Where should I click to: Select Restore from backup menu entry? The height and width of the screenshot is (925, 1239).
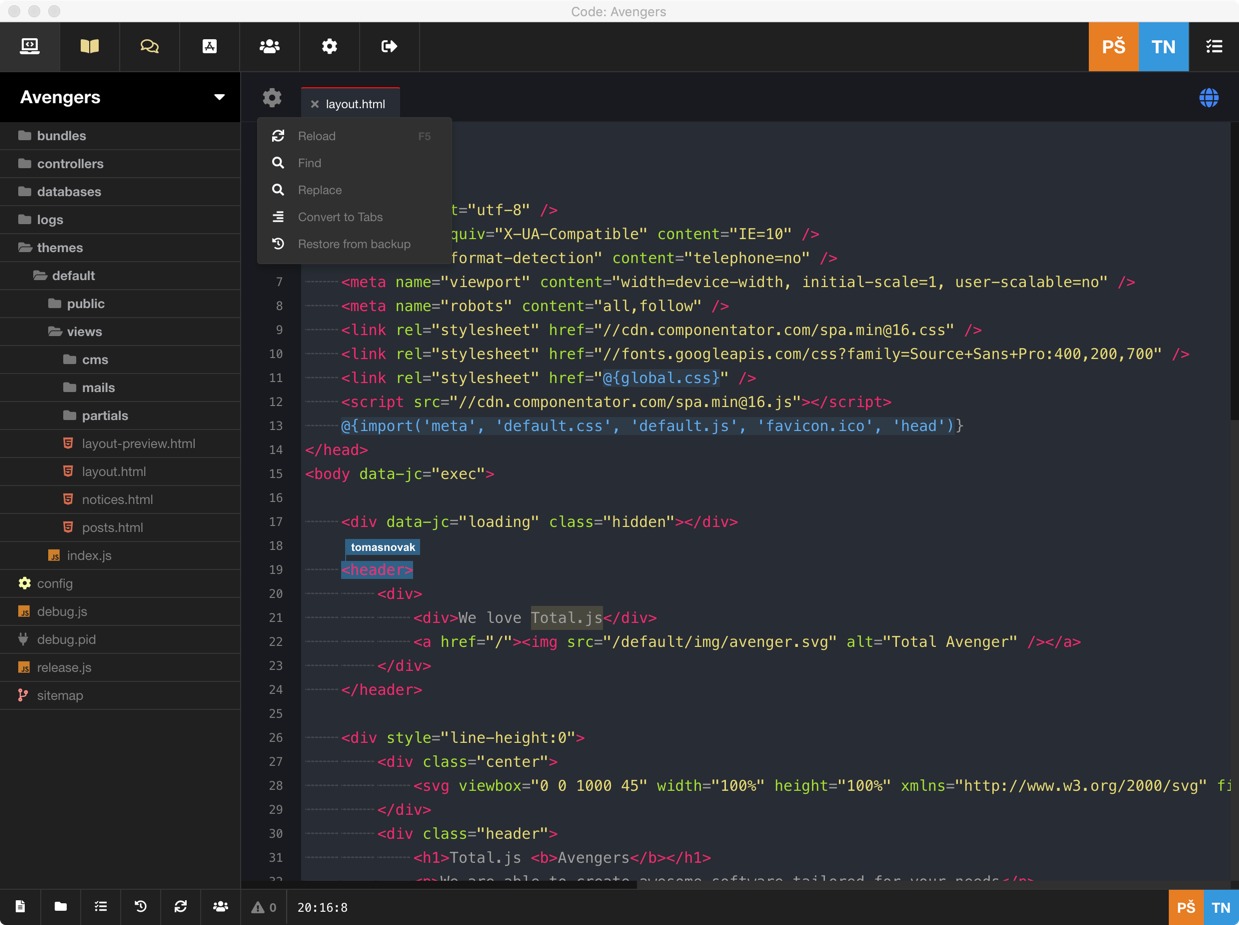pyautogui.click(x=353, y=244)
